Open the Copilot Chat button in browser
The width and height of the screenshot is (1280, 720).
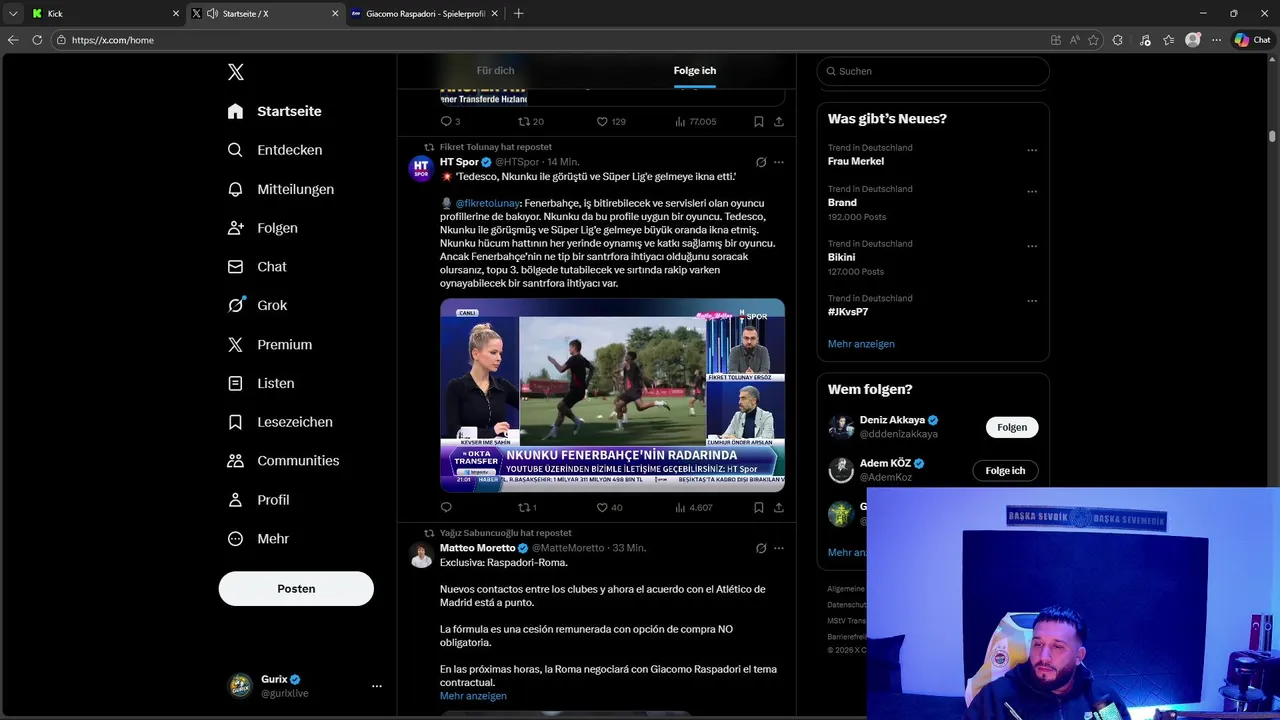(1253, 40)
